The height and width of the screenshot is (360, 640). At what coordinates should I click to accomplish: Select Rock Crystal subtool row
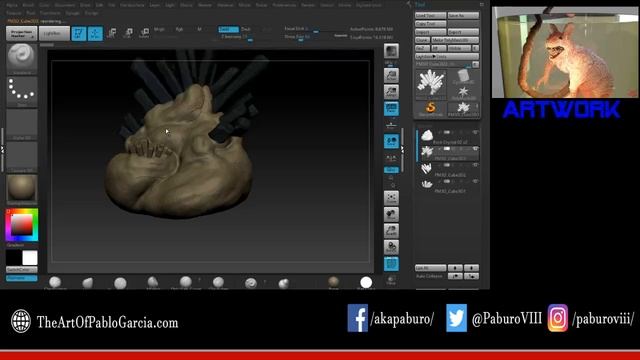point(449,136)
